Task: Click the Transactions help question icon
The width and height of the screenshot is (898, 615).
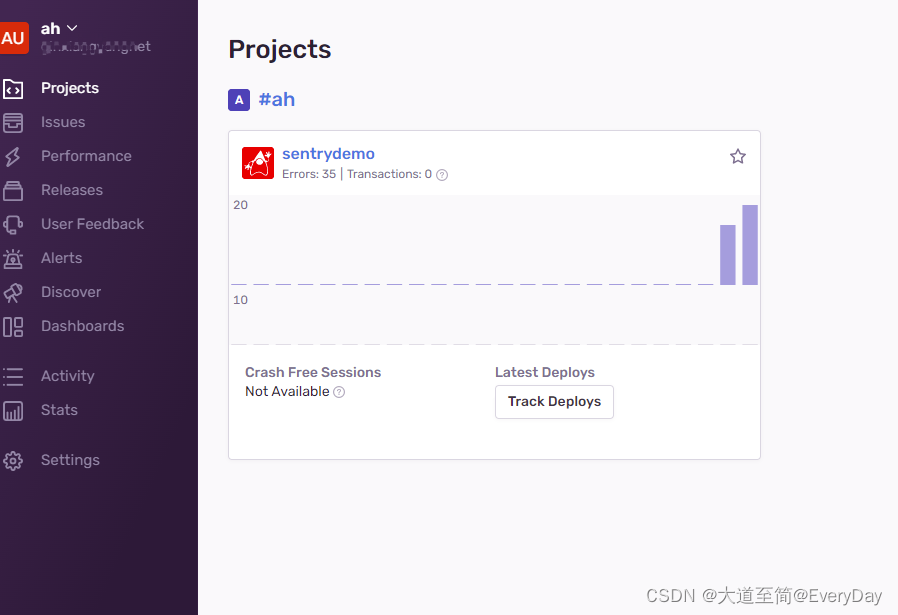Action: click(x=442, y=175)
